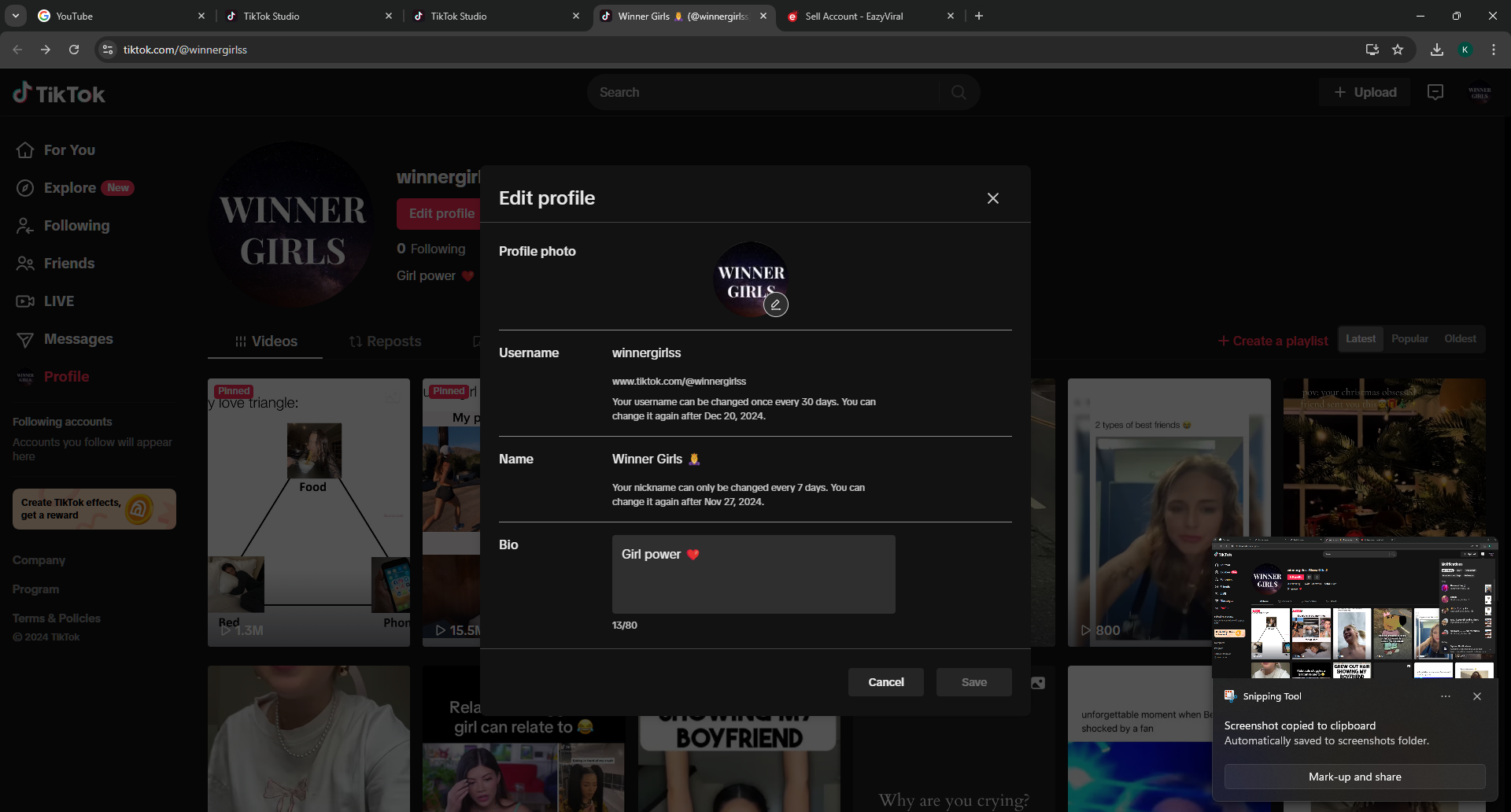Reload the page

pos(74,50)
